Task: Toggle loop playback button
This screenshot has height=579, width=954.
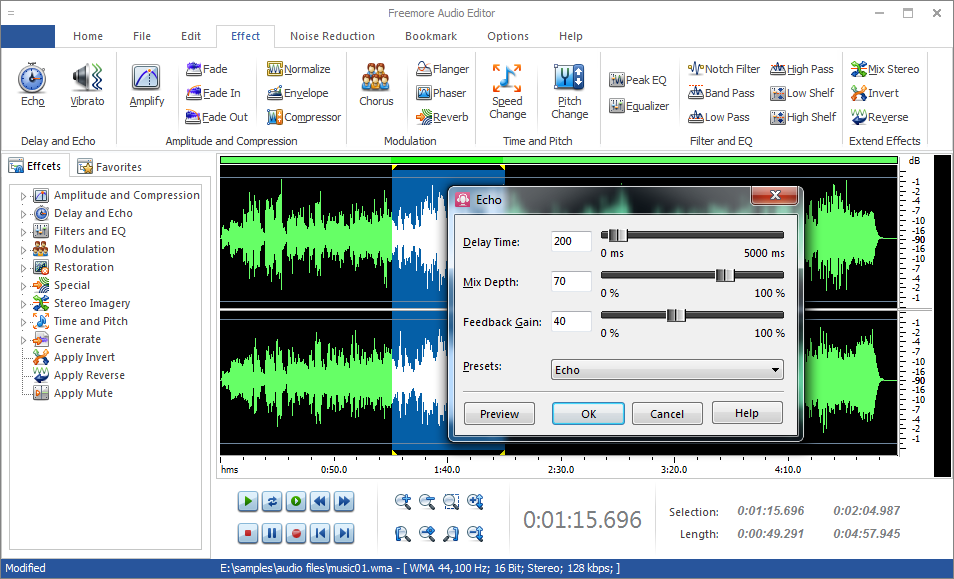Action: tap(272, 501)
